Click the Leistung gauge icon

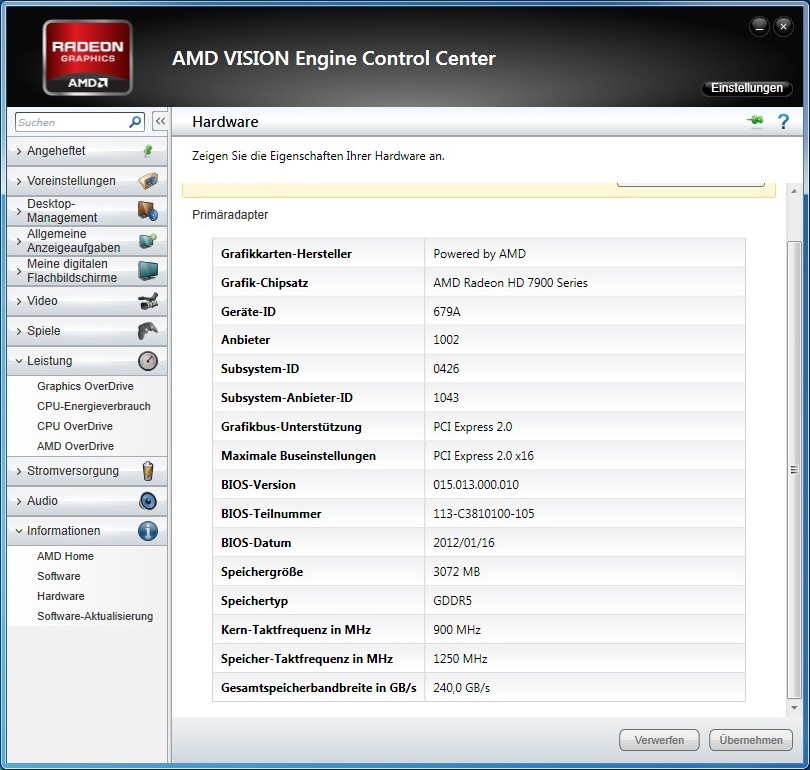click(x=148, y=361)
